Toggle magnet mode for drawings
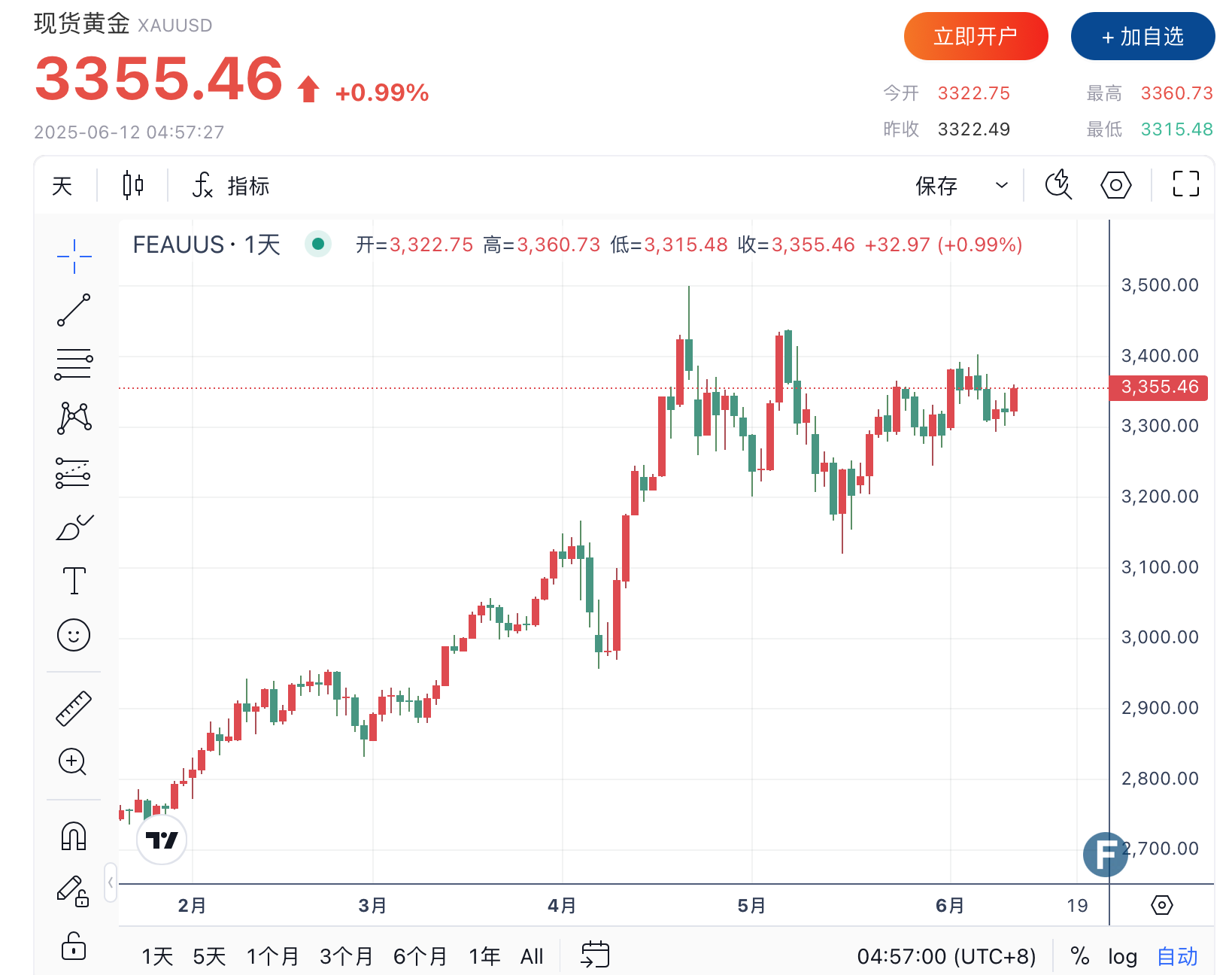Viewport: 1232px width, 975px height. (74, 836)
